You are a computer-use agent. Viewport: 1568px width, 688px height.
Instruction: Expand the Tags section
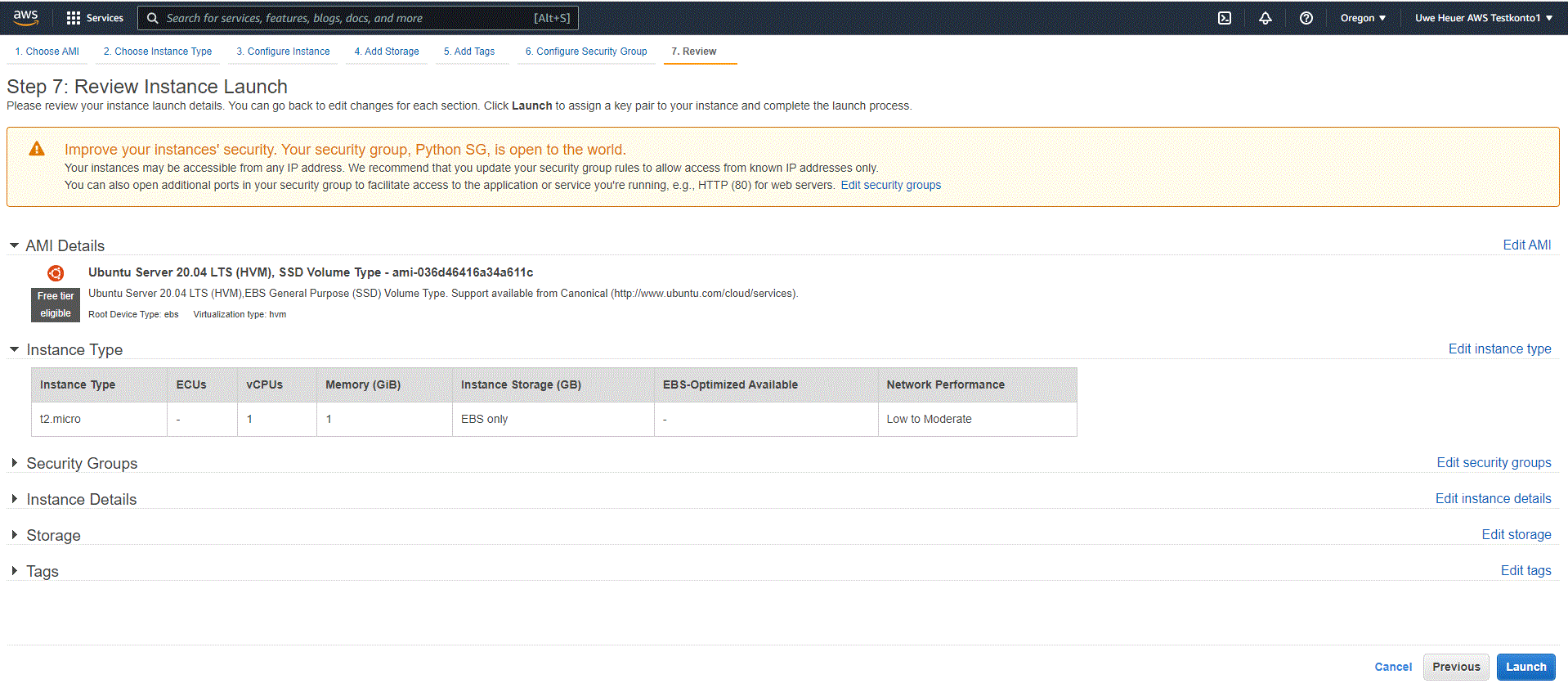pyautogui.click(x=15, y=571)
